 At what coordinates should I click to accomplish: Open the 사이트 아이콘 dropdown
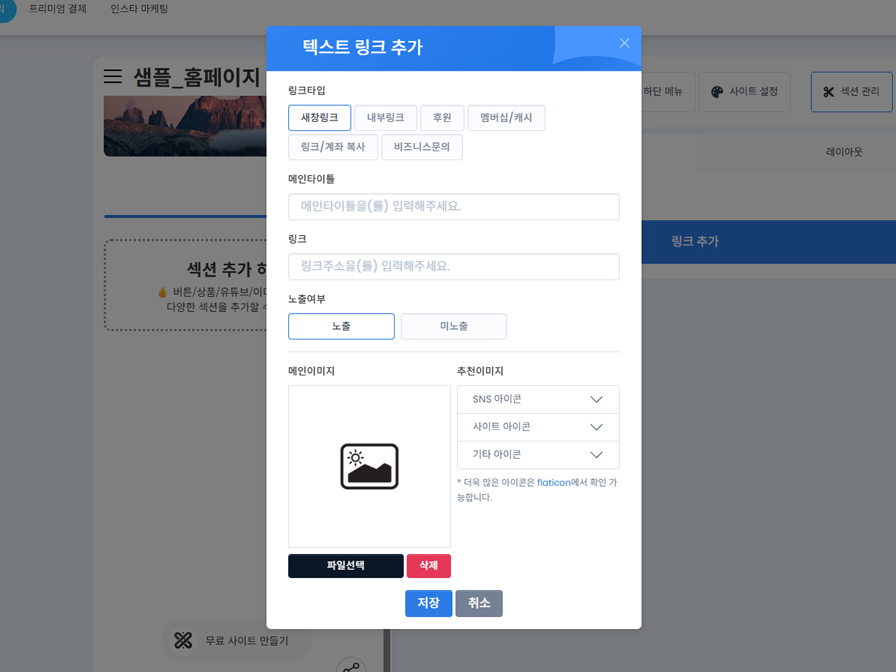[x=538, y=427]
